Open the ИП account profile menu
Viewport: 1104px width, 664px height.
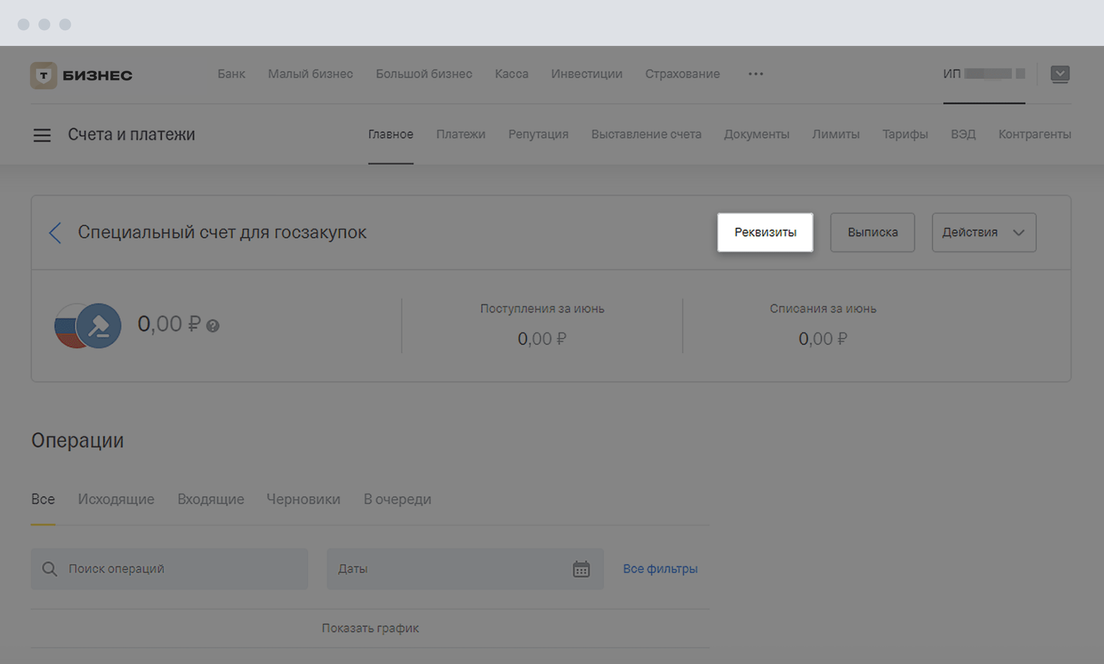point(984,74)
